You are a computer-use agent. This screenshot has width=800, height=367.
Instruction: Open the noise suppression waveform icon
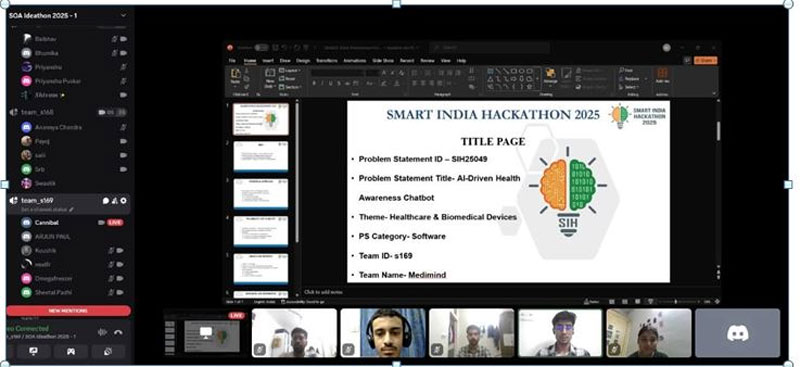tap(102, 332)
